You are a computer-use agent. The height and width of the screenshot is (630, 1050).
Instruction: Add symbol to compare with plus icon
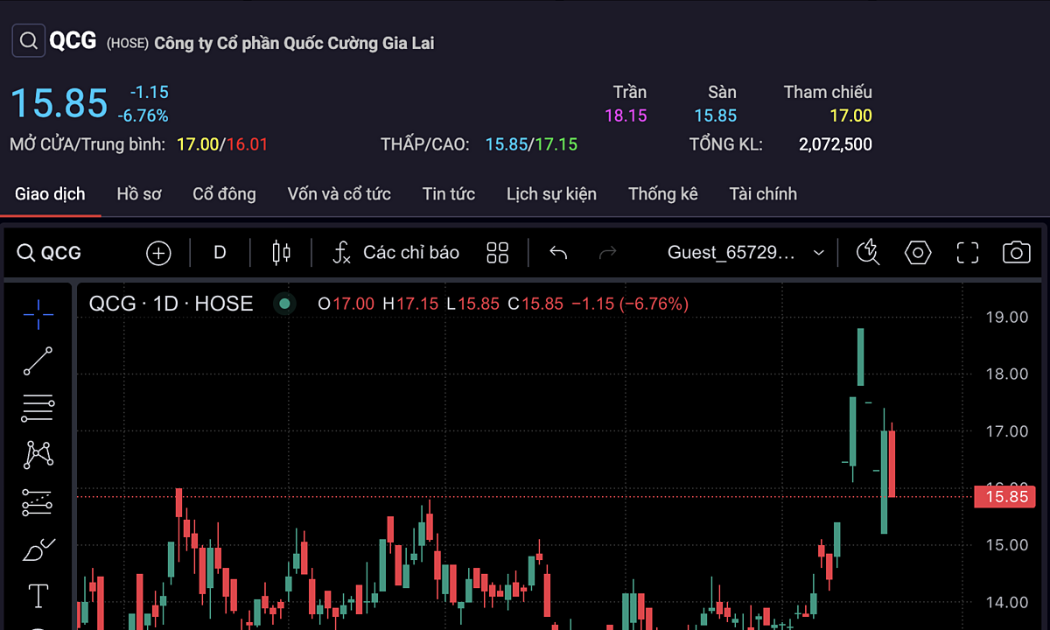click(159, 253)
